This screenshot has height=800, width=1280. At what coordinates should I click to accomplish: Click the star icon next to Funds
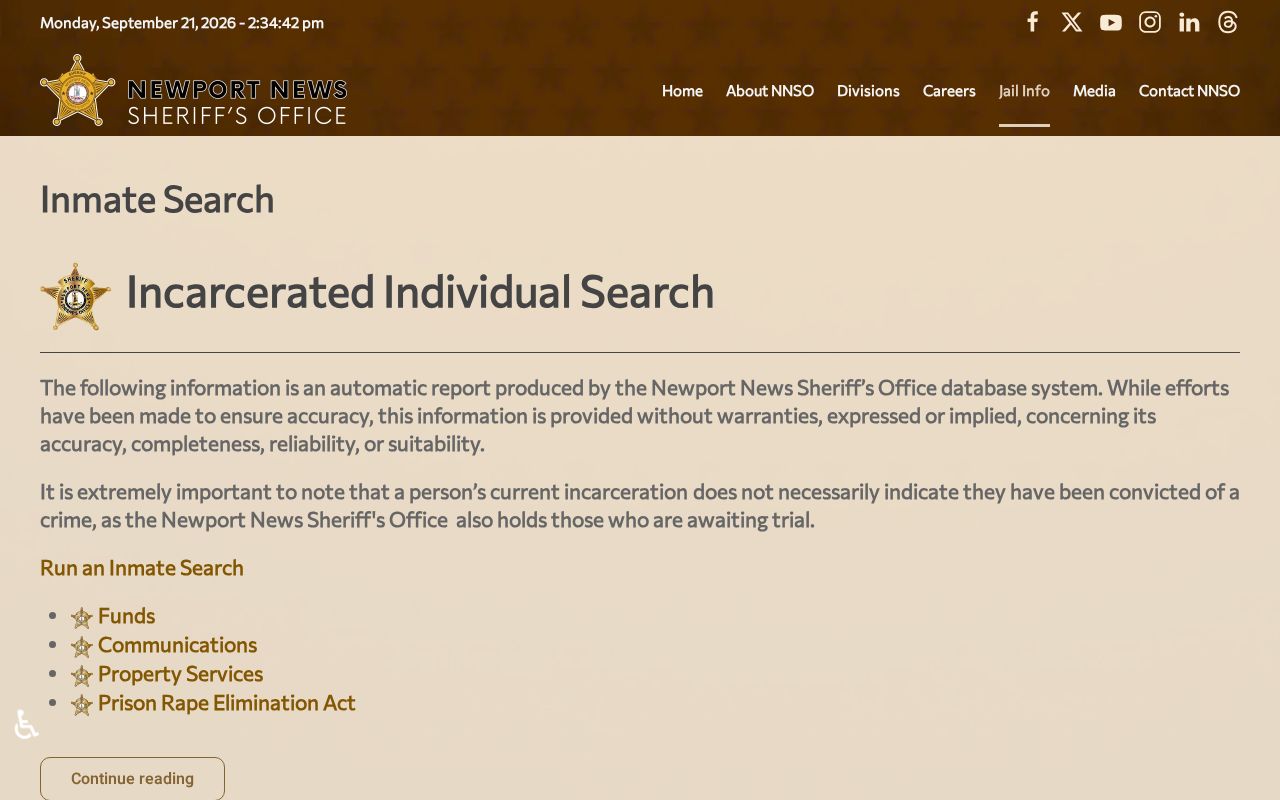[82, 618]
